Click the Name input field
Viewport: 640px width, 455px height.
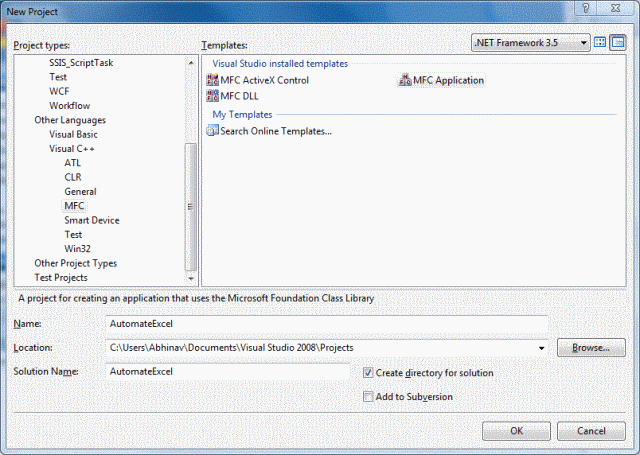pyautogui.click(x=326, y=324)
